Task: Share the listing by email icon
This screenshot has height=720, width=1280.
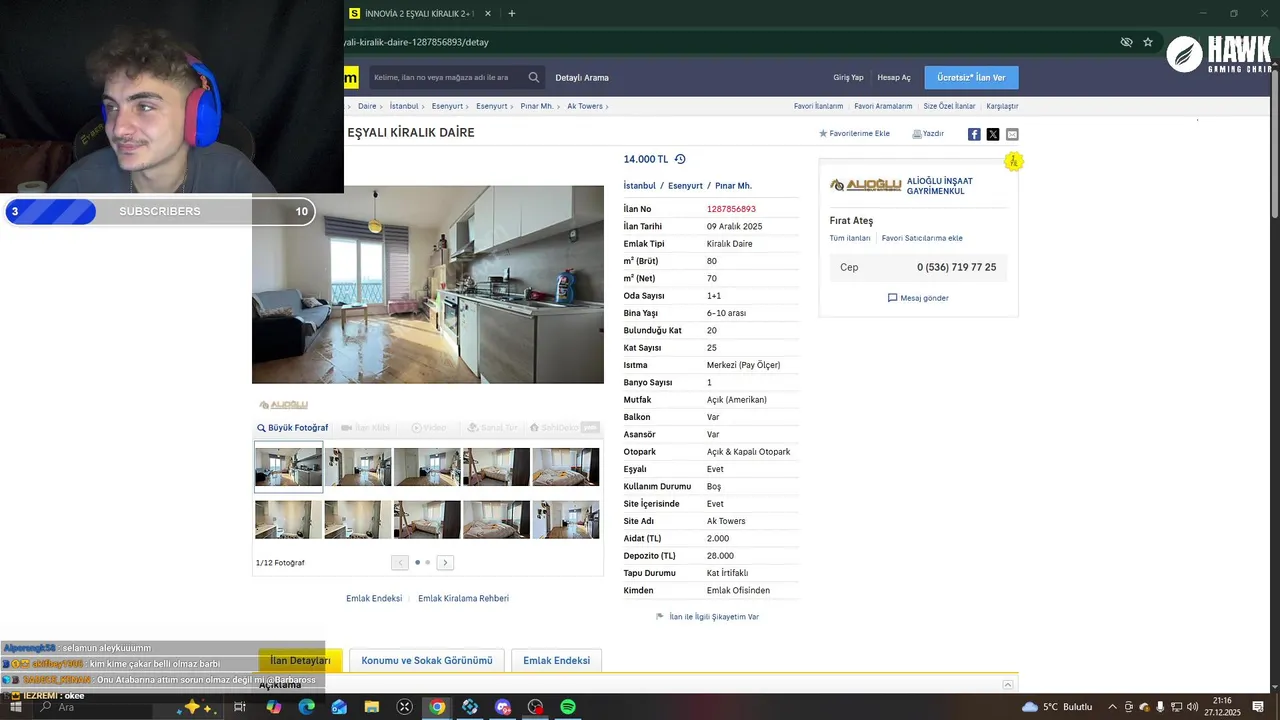Action: pyautogui.click(x=1012, y=134)
